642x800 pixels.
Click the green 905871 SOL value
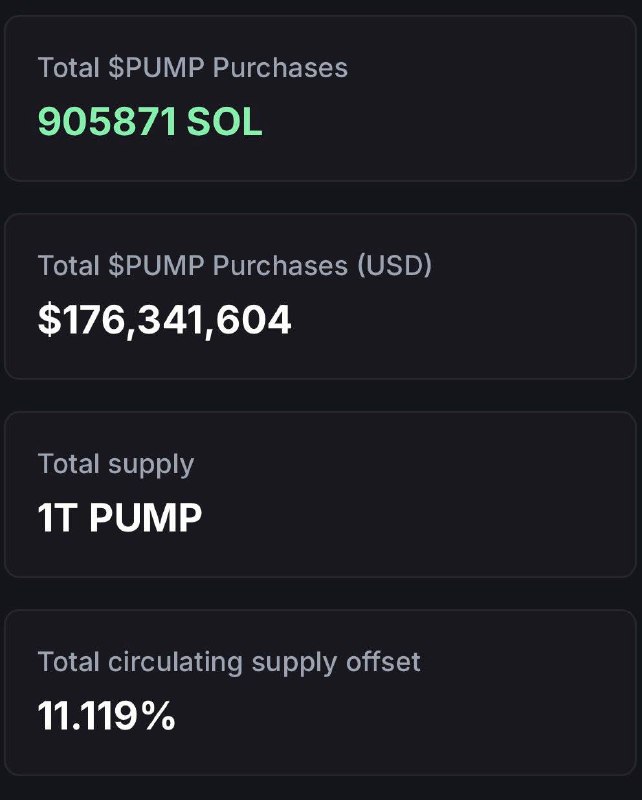click(x=150, y=122)
